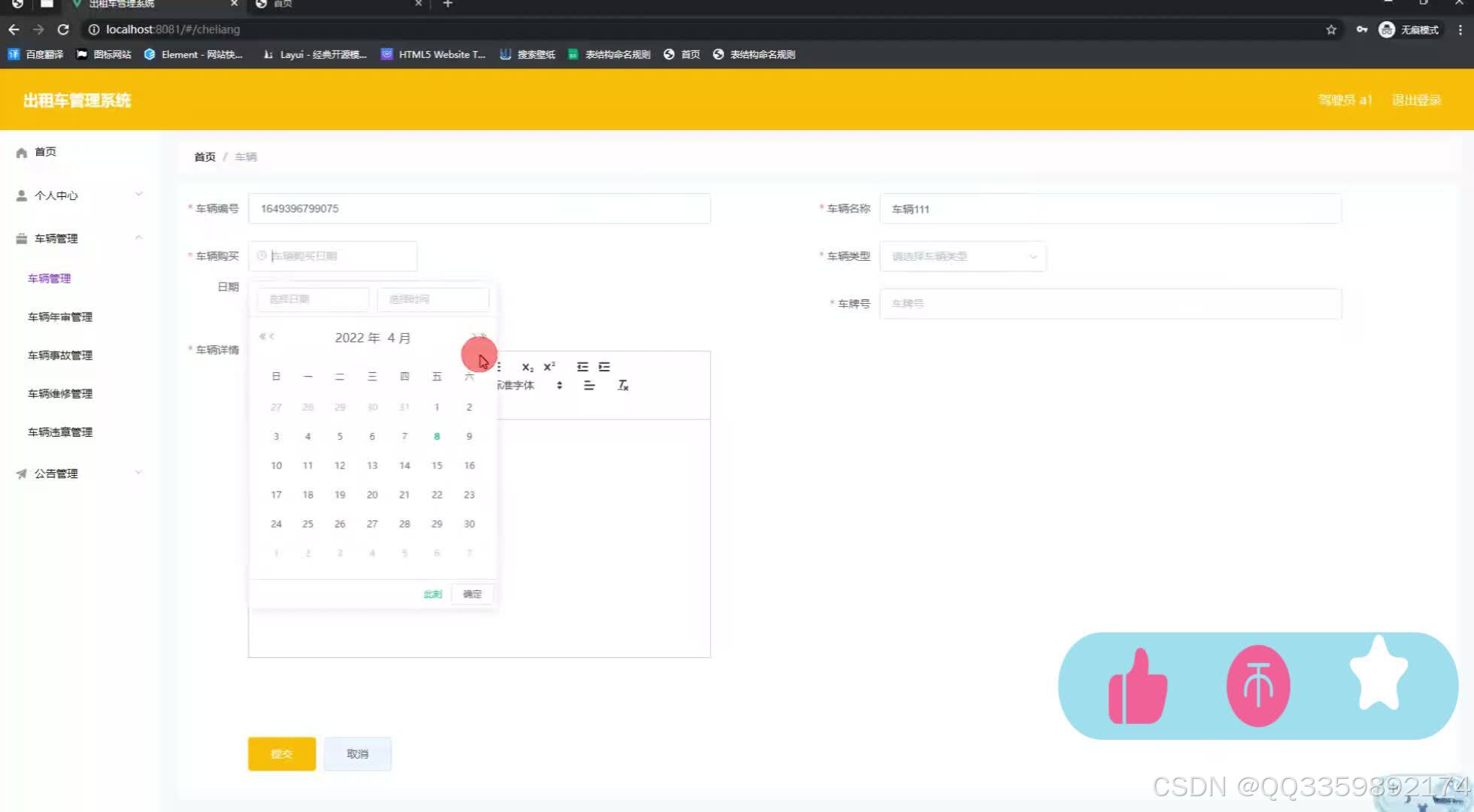Collapse the 车辆管理 menu section
The width and height of the screenshot is (1474, 812).
(138, 238)
